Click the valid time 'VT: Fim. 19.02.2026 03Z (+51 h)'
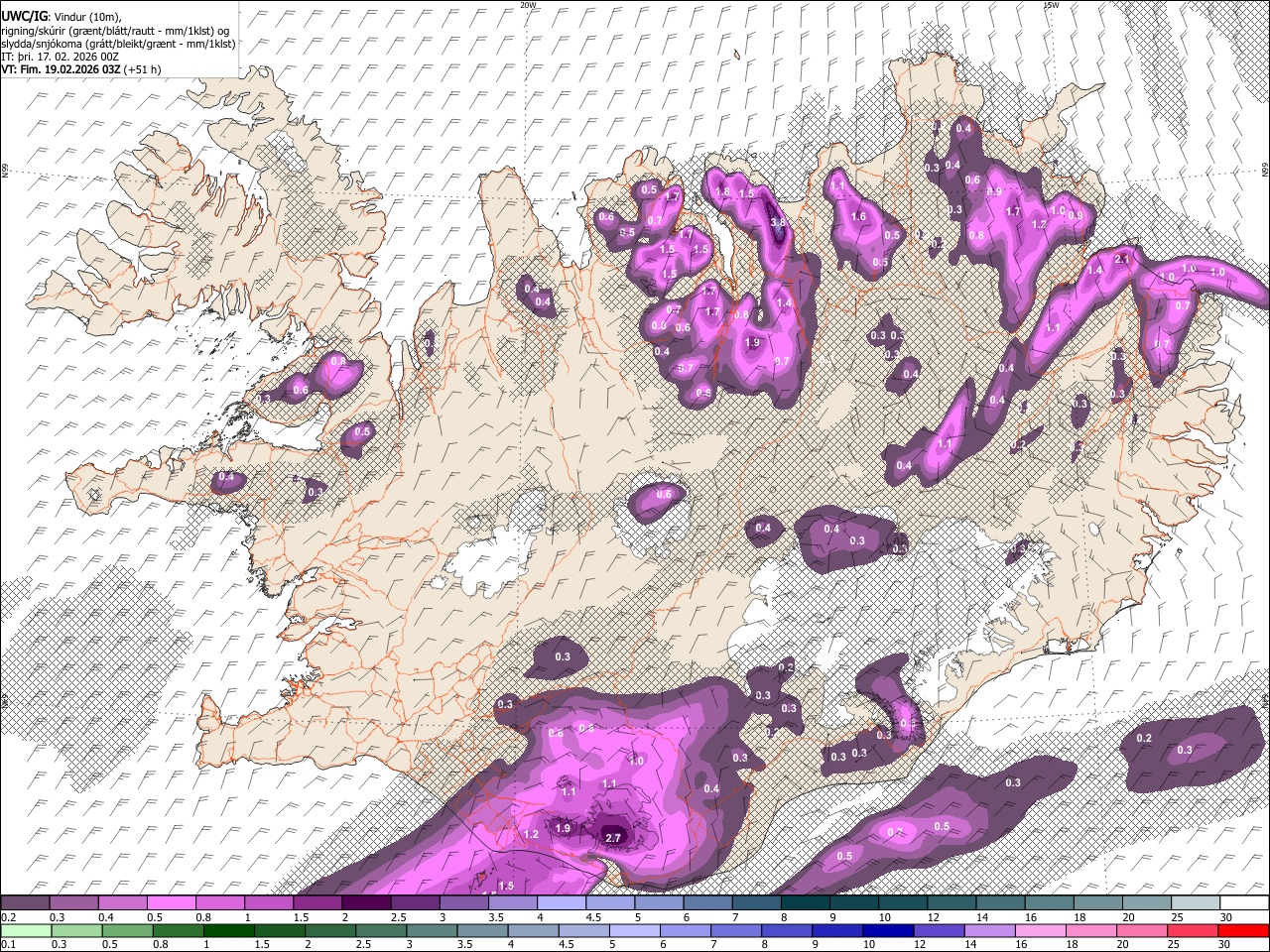This screenshot has width=1270, height=952. 81,69
